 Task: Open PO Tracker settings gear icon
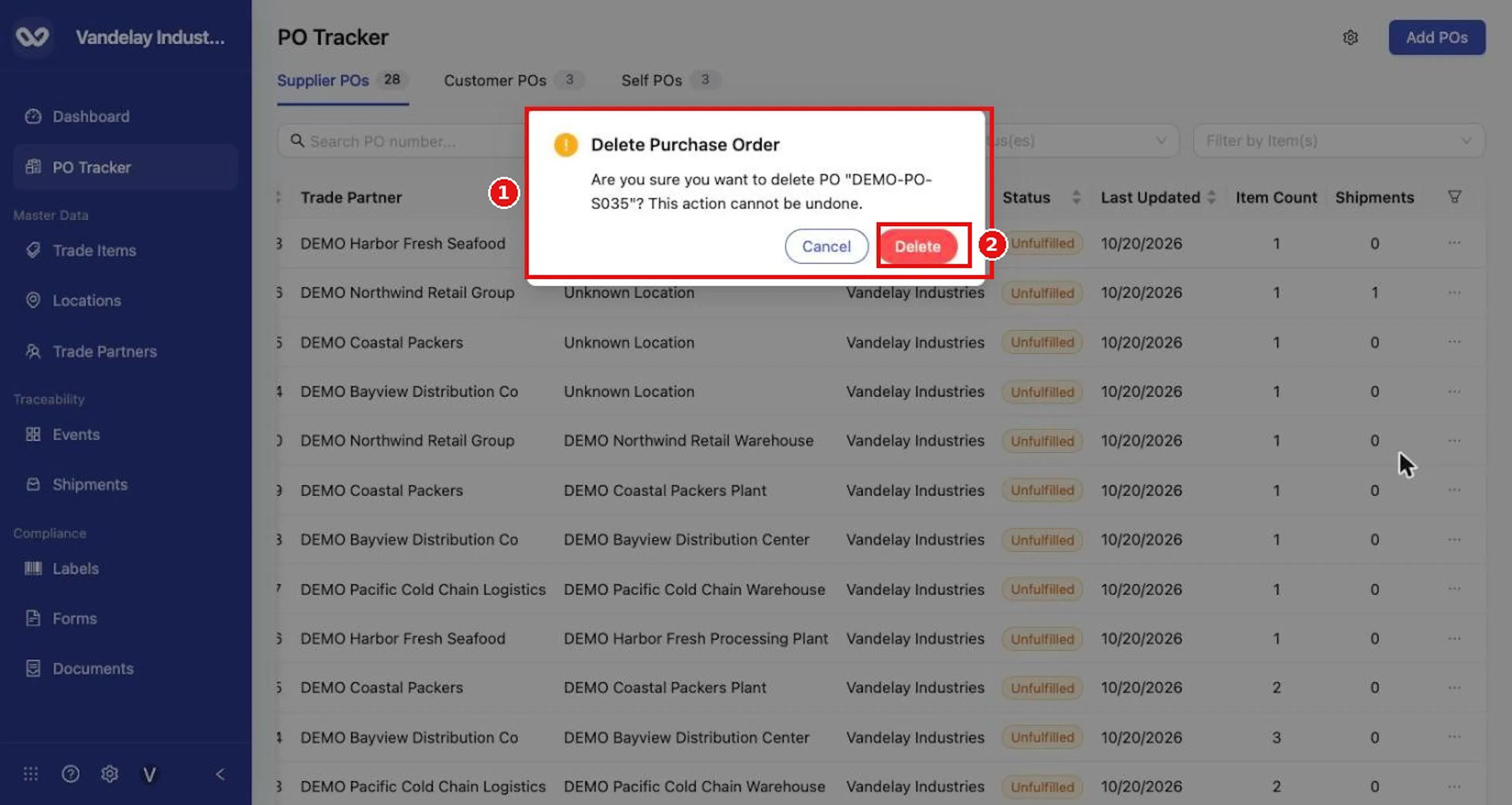[x=1351, y=37]
